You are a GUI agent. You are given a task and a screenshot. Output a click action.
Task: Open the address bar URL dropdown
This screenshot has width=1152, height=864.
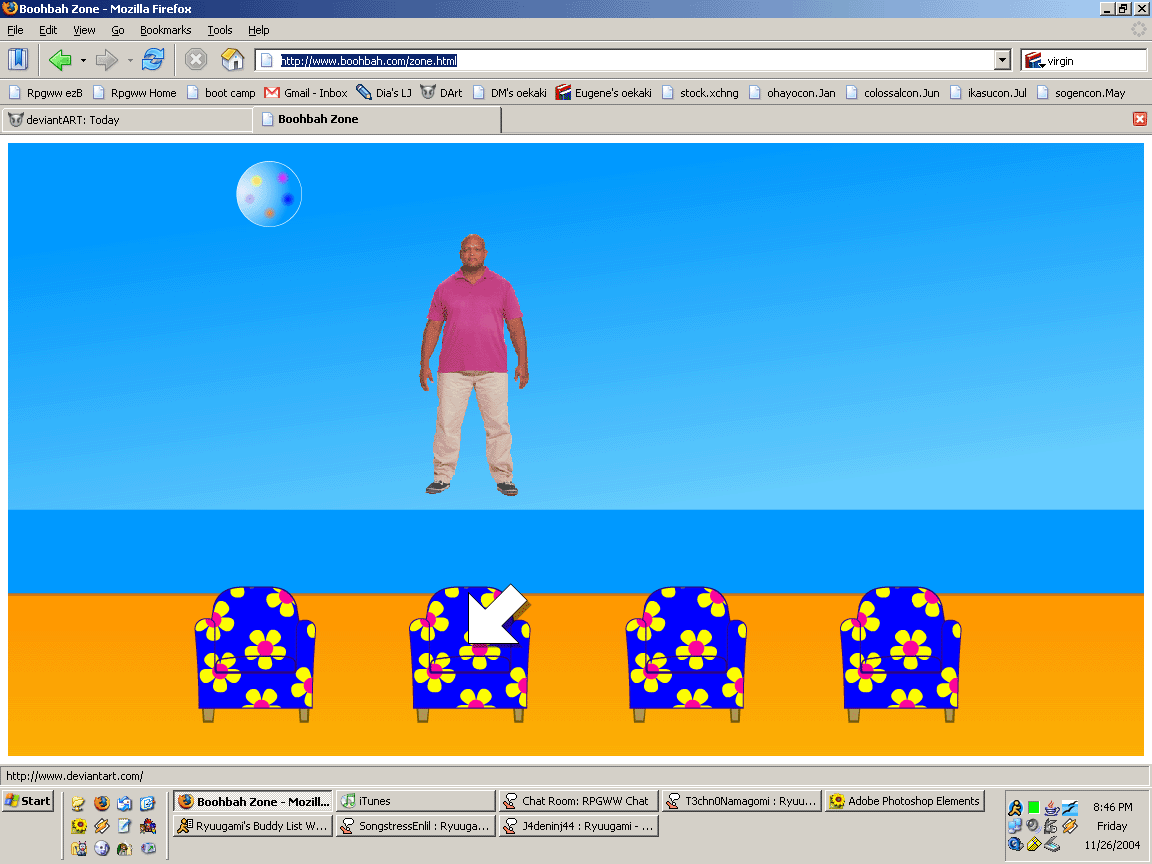point(1002,60)
